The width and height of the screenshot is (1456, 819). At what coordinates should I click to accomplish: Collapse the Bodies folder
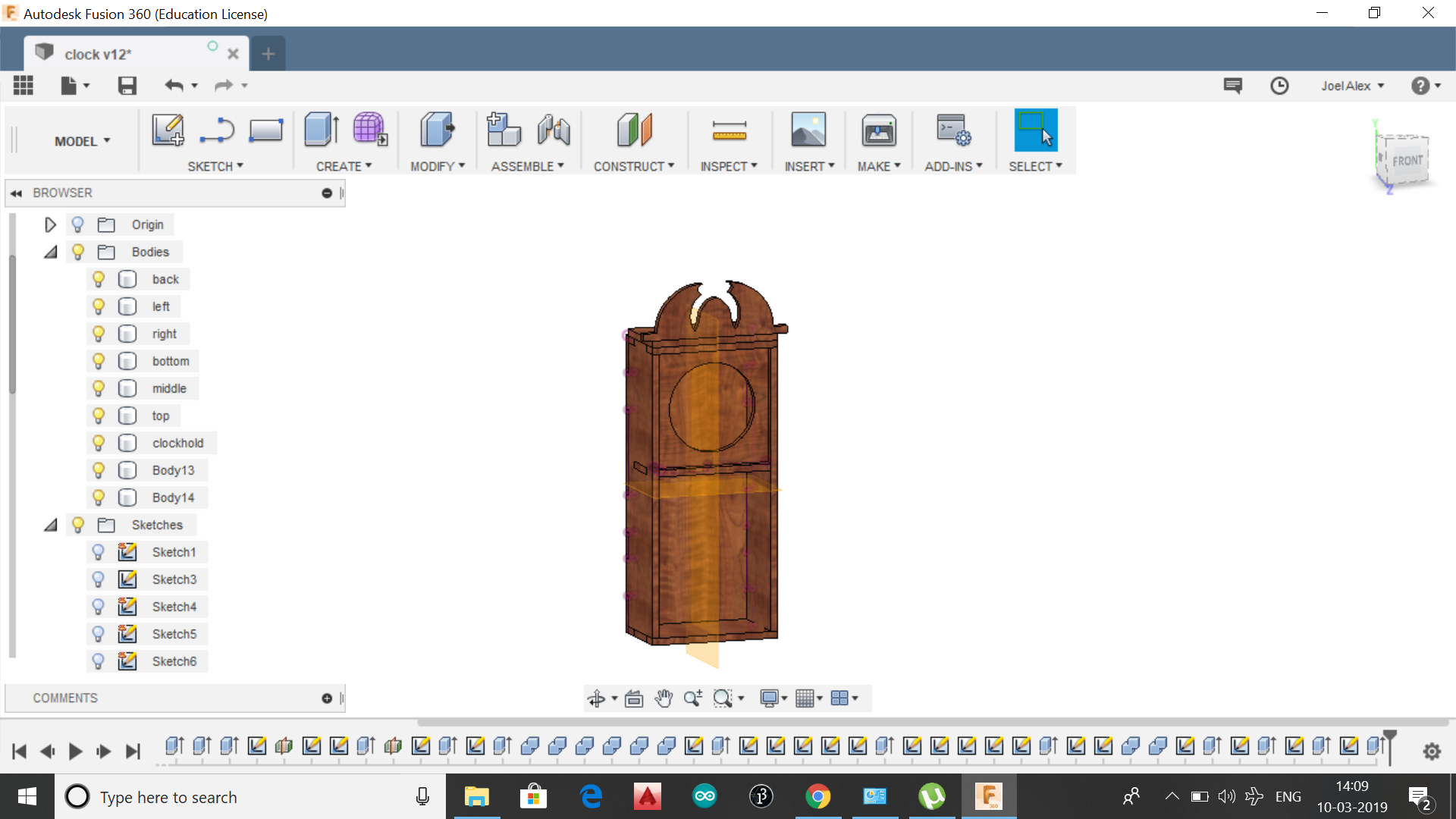tap(50, 252)
